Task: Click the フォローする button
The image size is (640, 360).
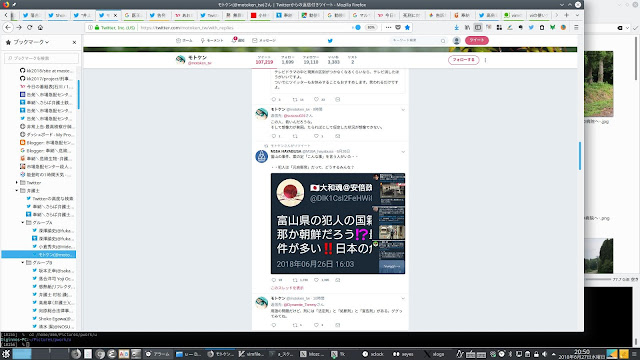Action: pos(463,60)
